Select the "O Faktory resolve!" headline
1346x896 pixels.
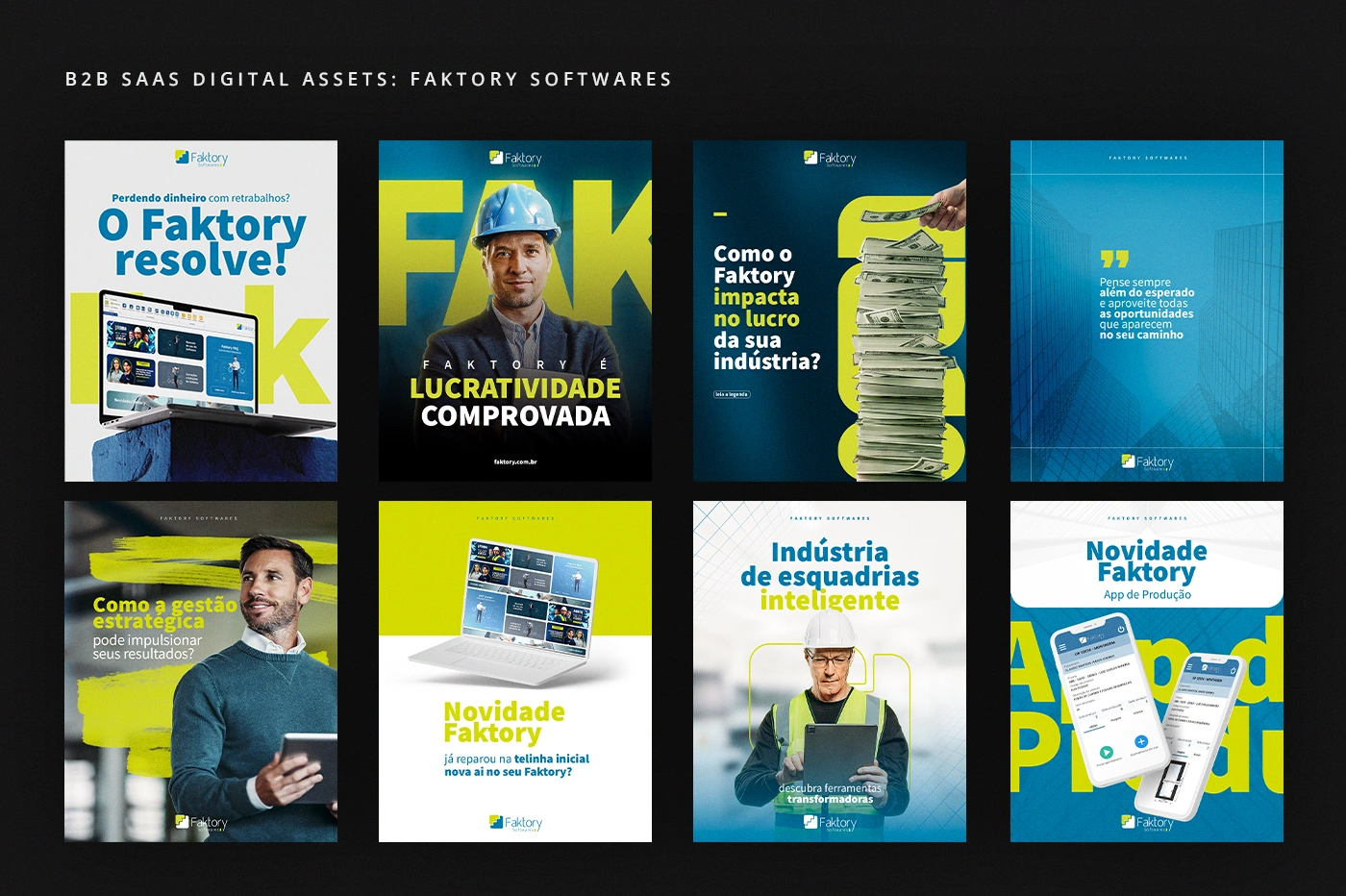(x=201, y=241)
